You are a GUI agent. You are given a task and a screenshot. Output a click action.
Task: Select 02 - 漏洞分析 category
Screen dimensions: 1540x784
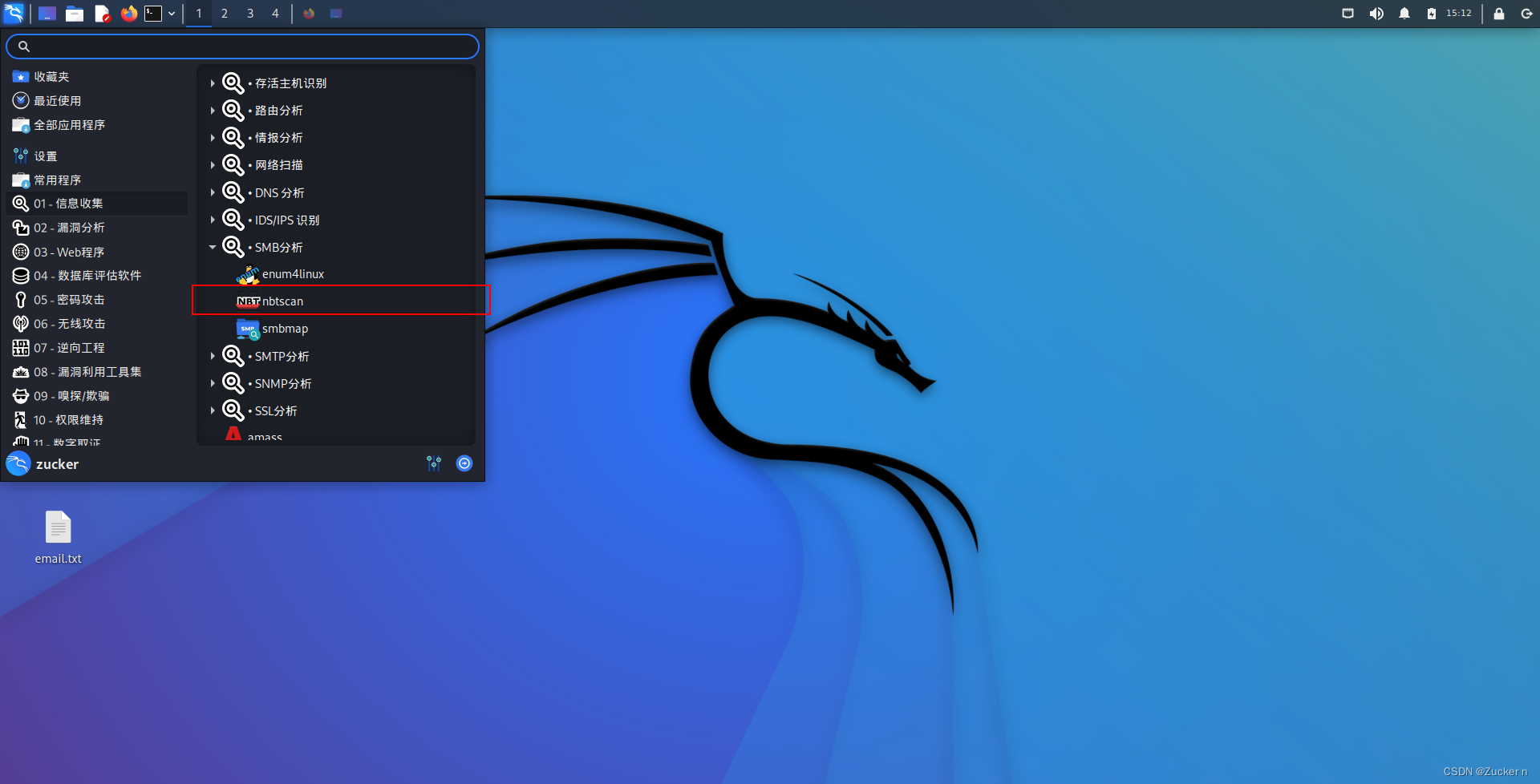pyautogui.click(x=97, y=228)
